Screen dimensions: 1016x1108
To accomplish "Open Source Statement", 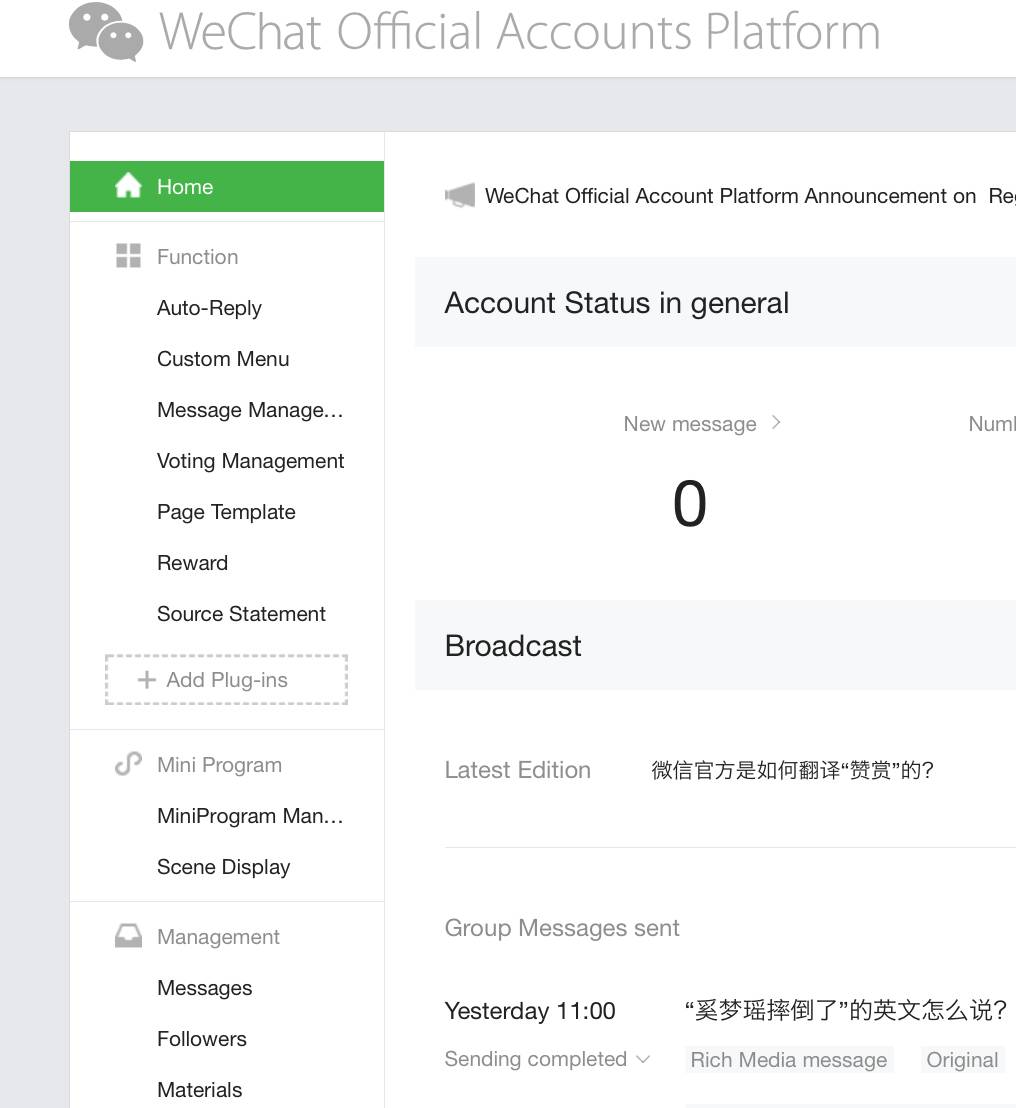I will pyautogui.click(x=241, y=614).
